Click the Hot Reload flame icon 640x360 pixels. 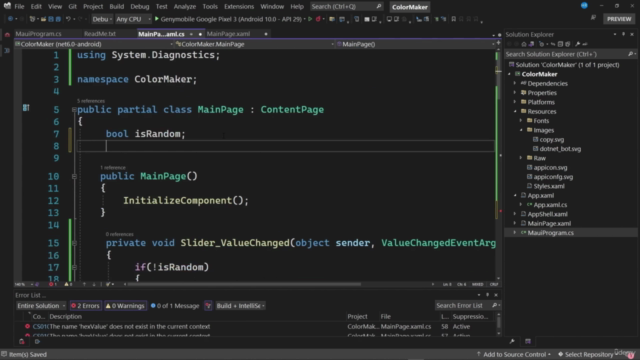point(318,19)
